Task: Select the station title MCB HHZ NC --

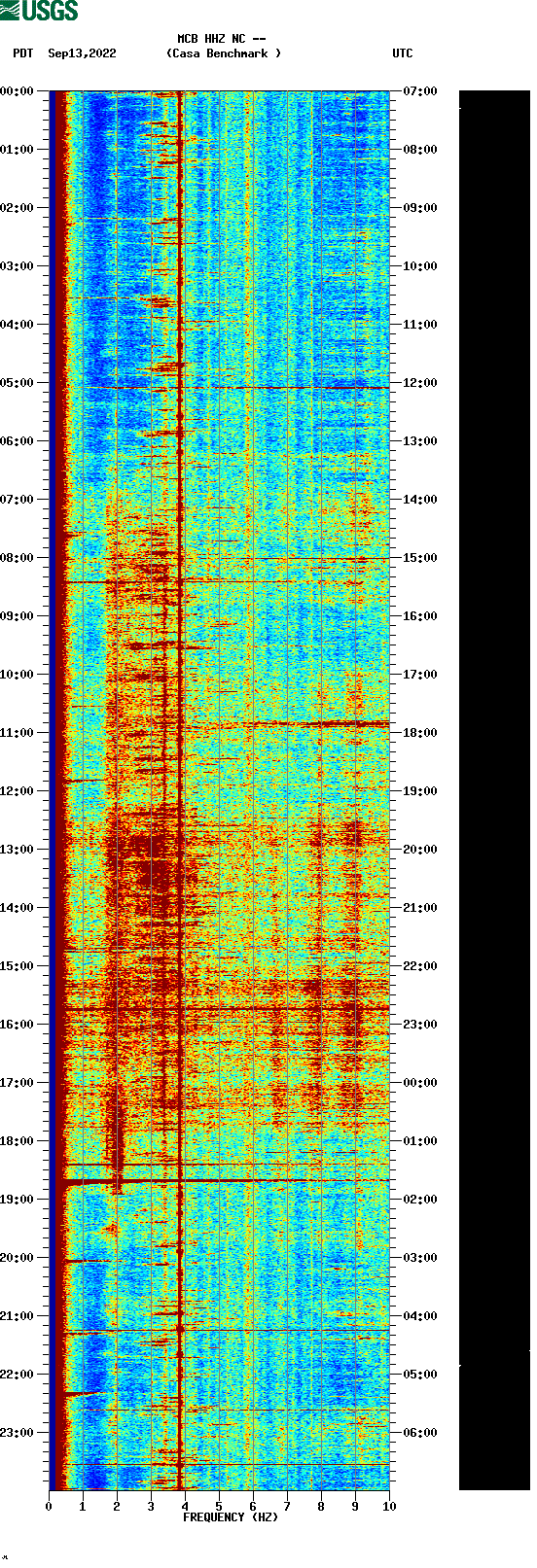Action: coord(222,39)
